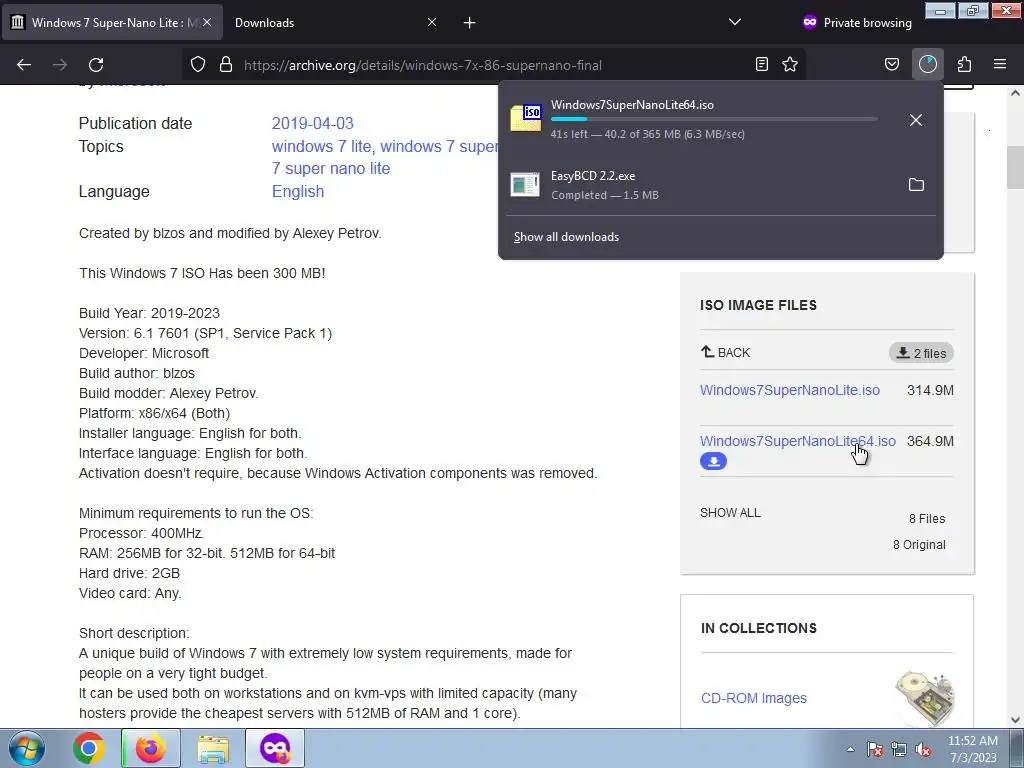Click the site security padlock icon
Viewport: 1024px width, 768px height.
tap(226, 65)
